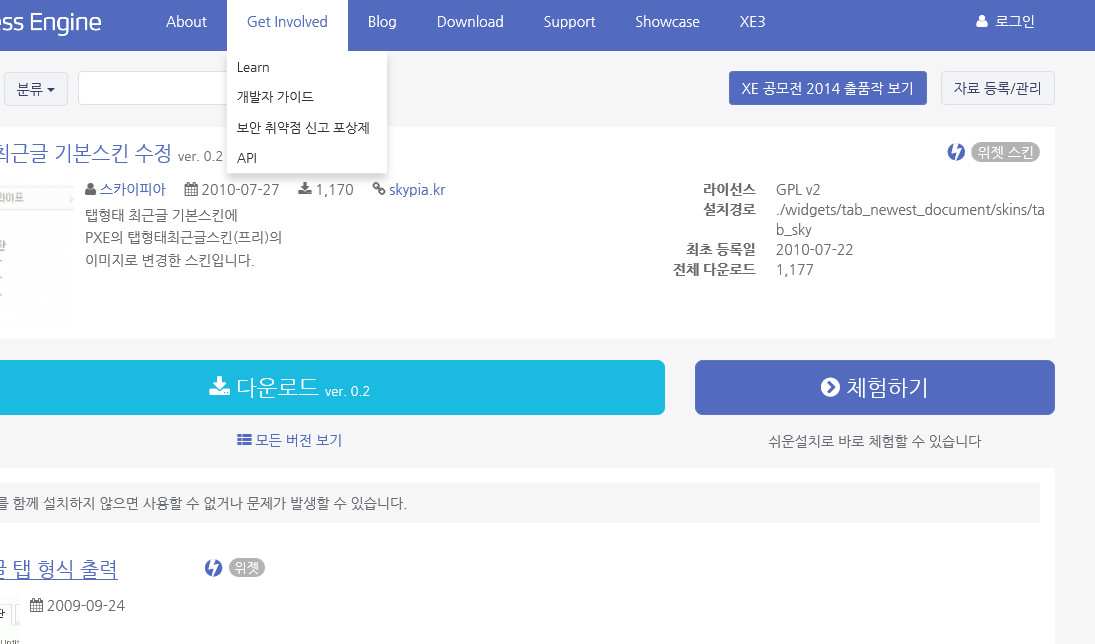Go to the Showcase navigation tab
The height and width of the screenshot is (644, 1095).
(667, 22)
